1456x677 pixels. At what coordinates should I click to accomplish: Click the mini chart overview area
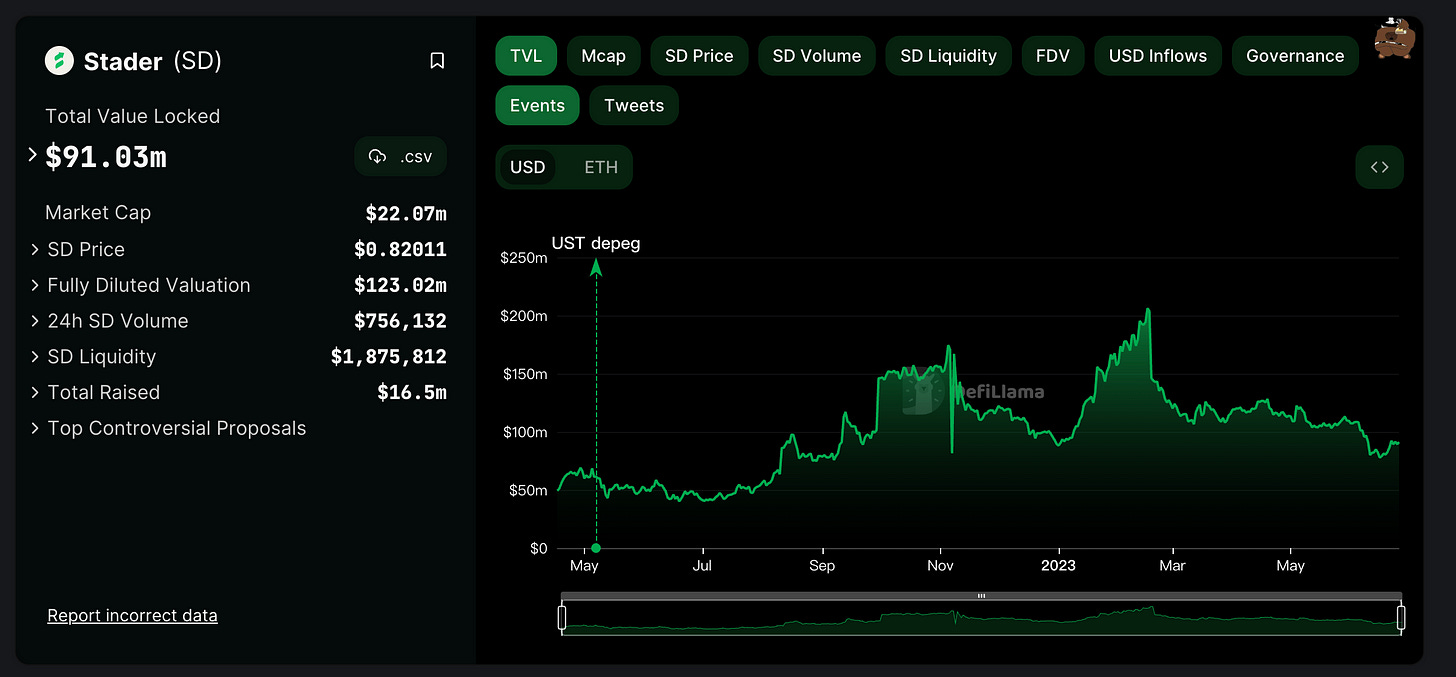981,619
